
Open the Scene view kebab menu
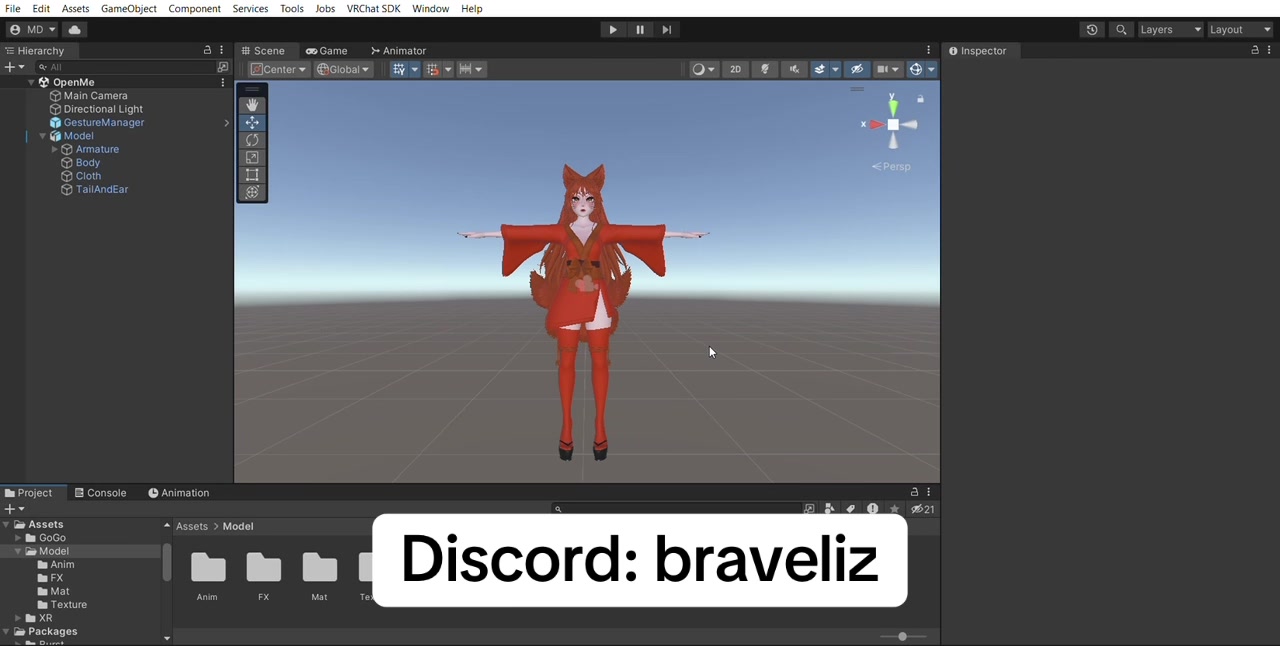[929, 50]
